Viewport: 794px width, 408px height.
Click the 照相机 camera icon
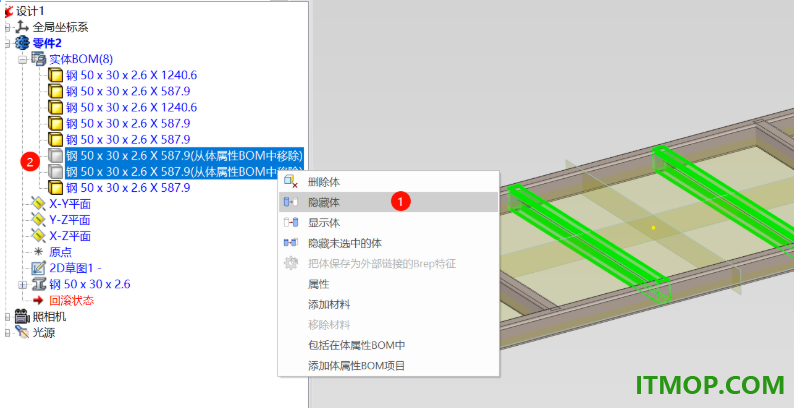pos(22,317)
